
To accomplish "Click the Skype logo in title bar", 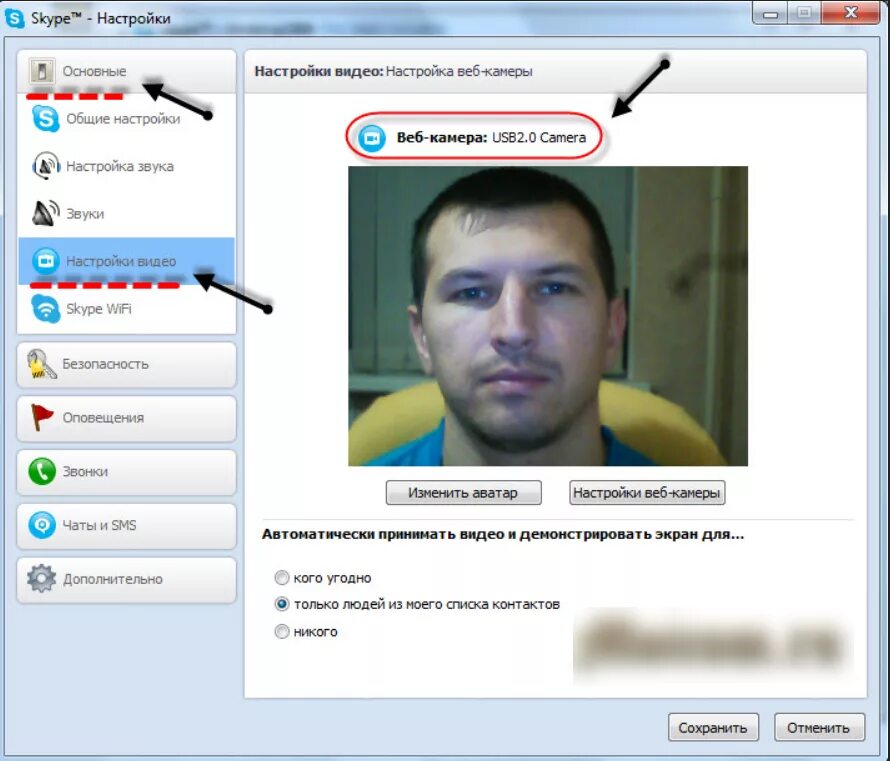I will coord(14,18).
